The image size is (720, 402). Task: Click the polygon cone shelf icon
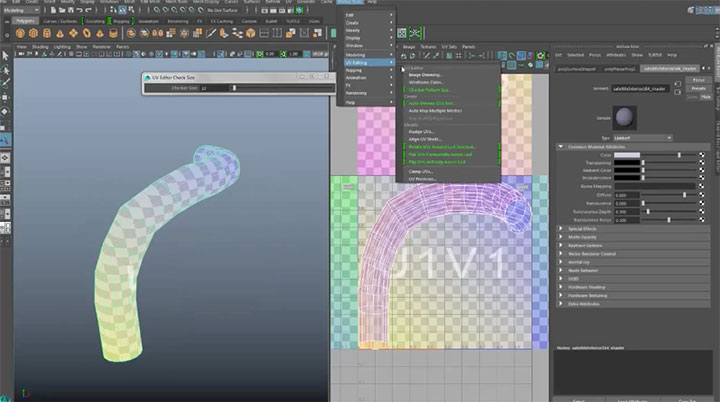click(x=60, y=33)
